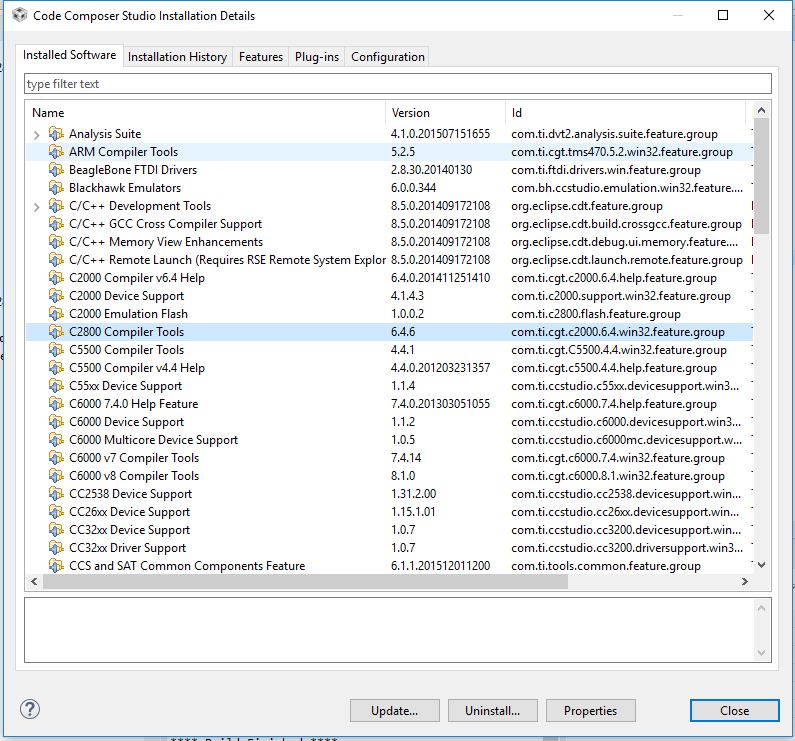Click the C6000 7.4.0 Help Feature icon

click(x=56, y=404)
